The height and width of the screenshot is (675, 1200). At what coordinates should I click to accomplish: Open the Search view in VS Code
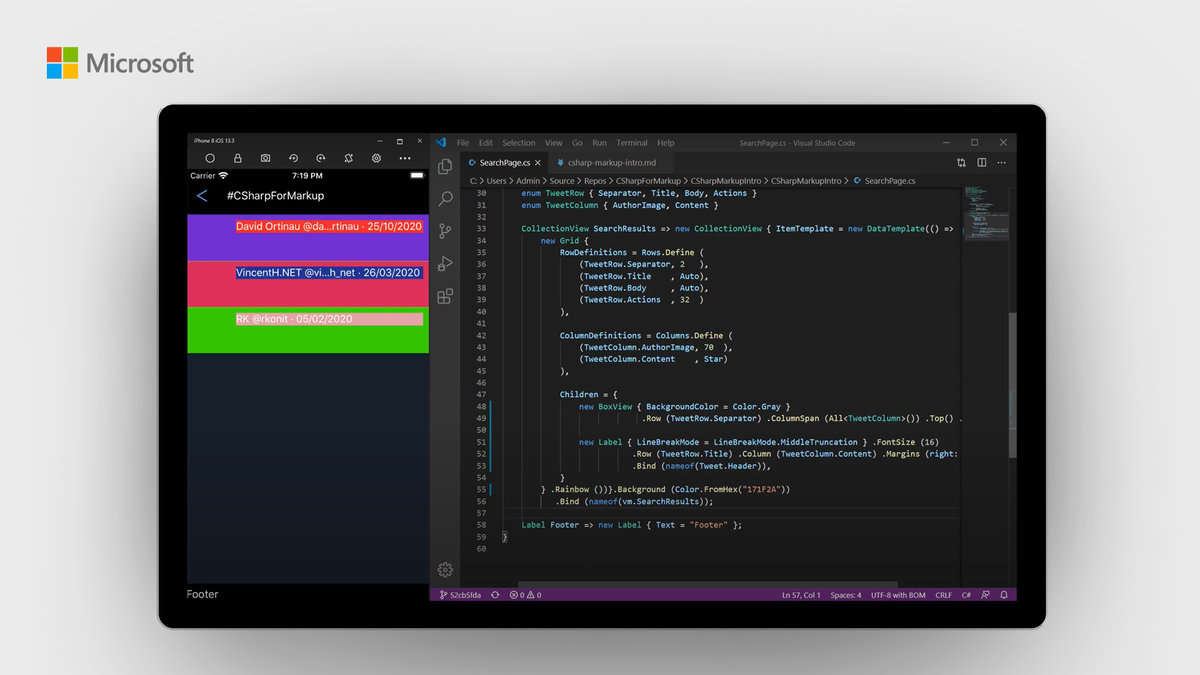click(x=445, y=198)
